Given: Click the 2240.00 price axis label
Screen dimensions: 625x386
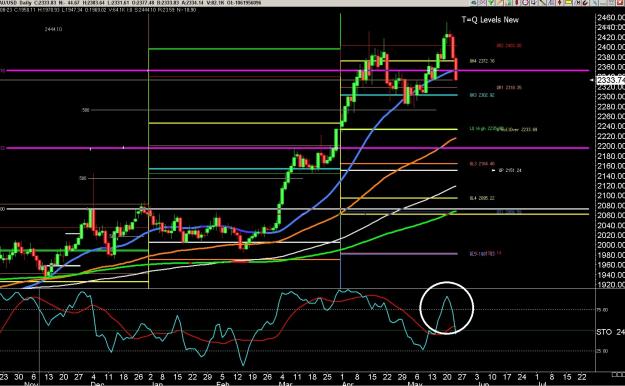Looking at the screenshot, I should tap(610, 126).
